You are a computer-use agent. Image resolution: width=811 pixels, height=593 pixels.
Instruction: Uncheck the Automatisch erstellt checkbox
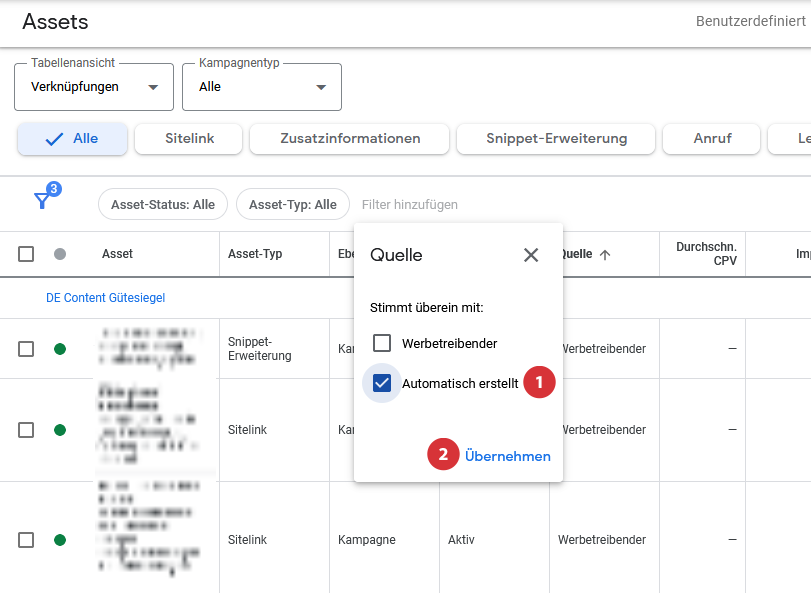(382, 383)
